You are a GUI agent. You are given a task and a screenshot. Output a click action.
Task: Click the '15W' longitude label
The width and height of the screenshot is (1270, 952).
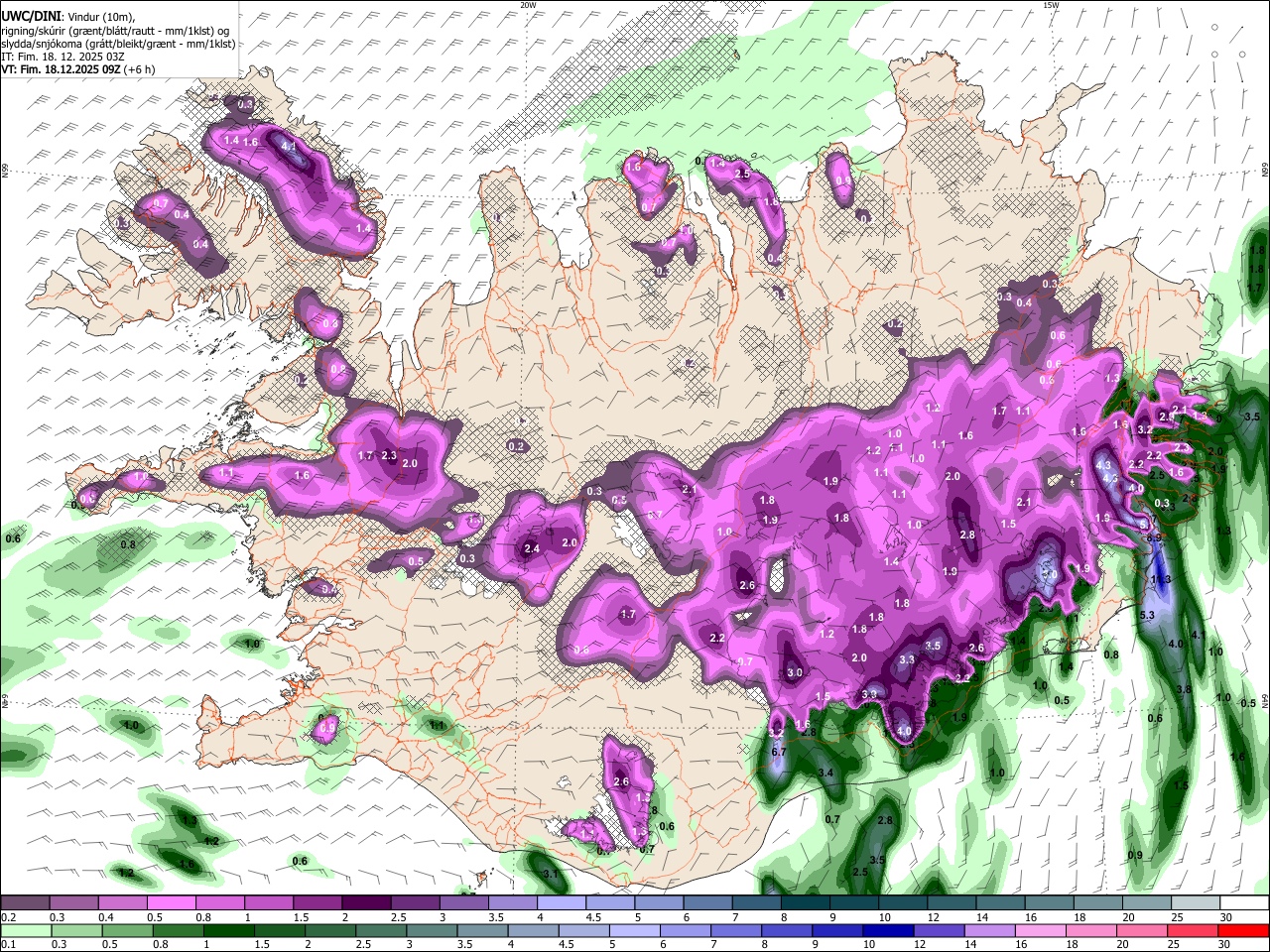(1051, 5)
